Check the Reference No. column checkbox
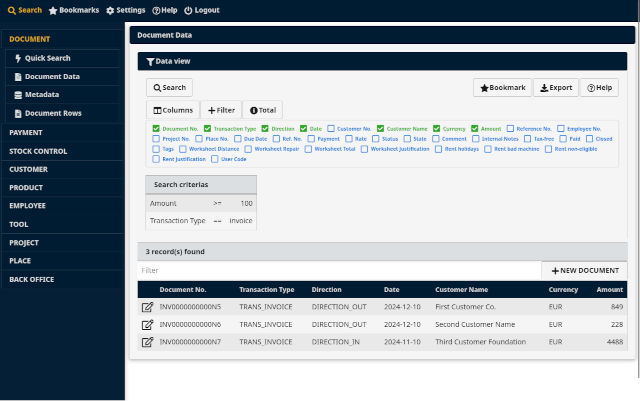640x401 pixels. 510,129
